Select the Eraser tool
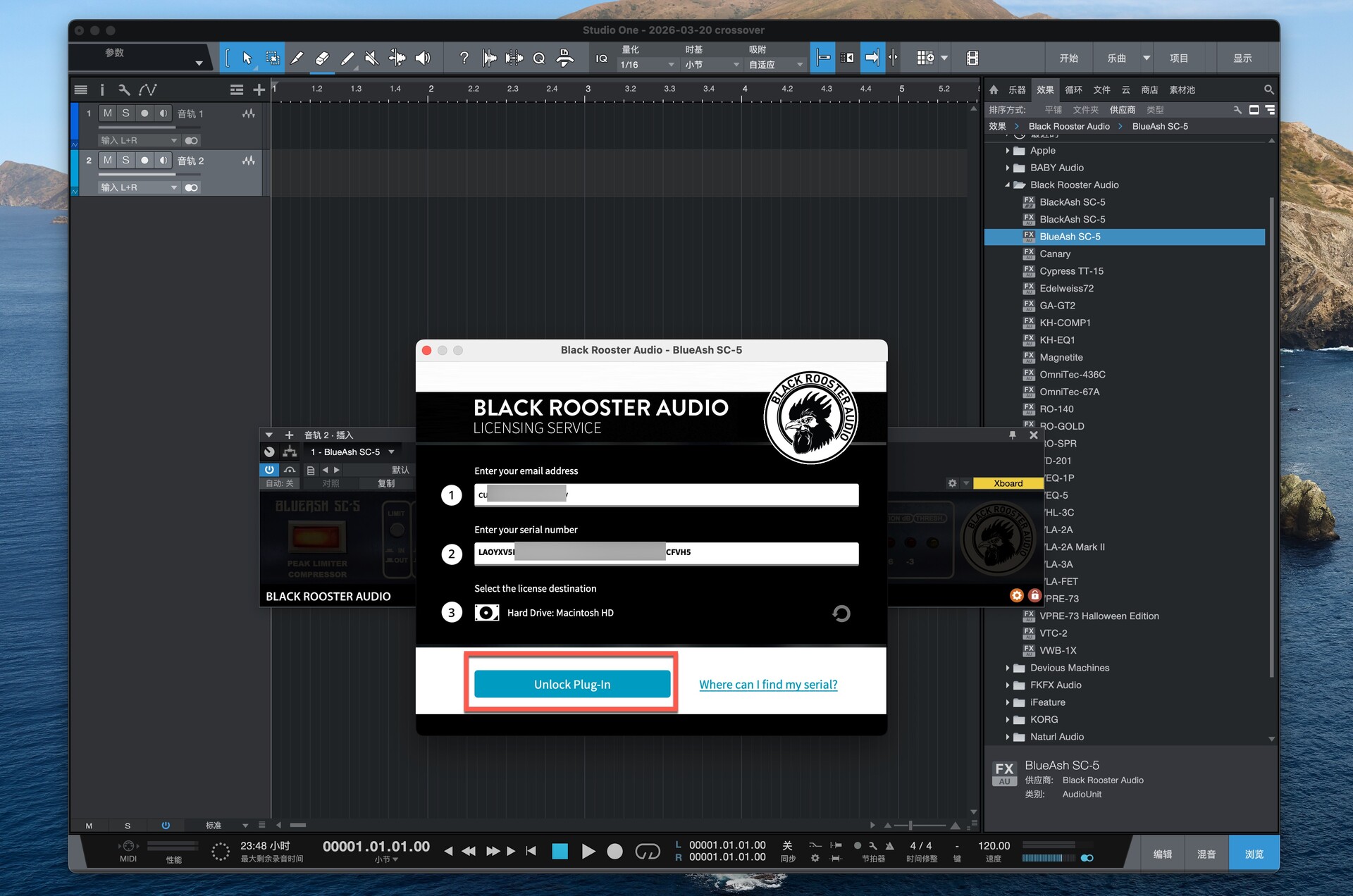 point(322,58)
